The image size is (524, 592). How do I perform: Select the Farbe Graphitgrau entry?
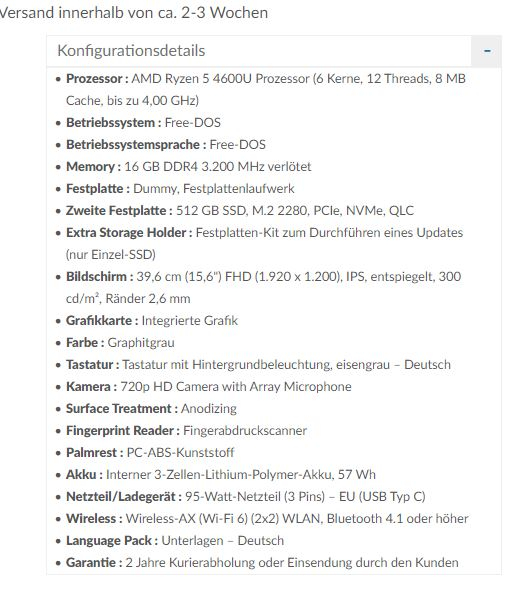pos(120,342)
